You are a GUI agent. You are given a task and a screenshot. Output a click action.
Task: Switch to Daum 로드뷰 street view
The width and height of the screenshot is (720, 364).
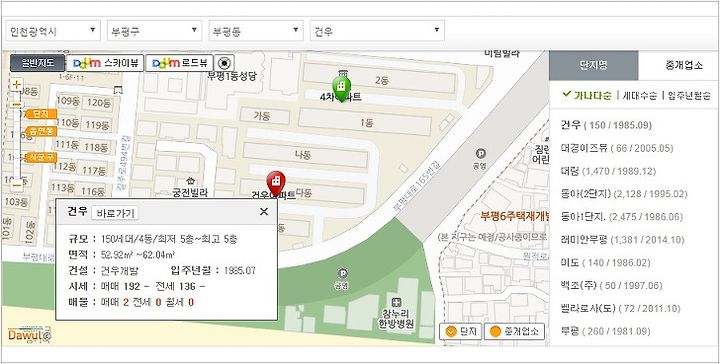(x=179, y=63)
